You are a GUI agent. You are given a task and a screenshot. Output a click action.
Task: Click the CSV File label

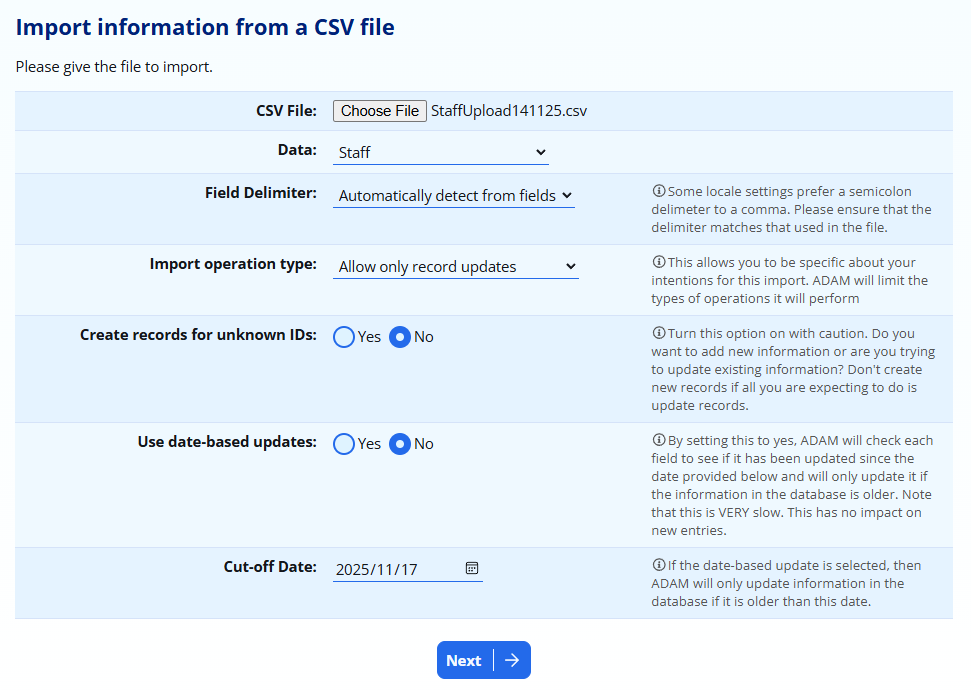[286, 110]
